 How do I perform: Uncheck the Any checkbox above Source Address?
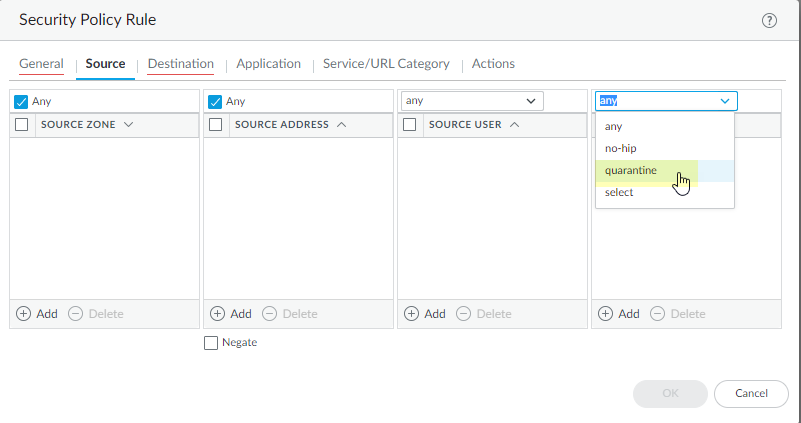[x=215, y=101]
